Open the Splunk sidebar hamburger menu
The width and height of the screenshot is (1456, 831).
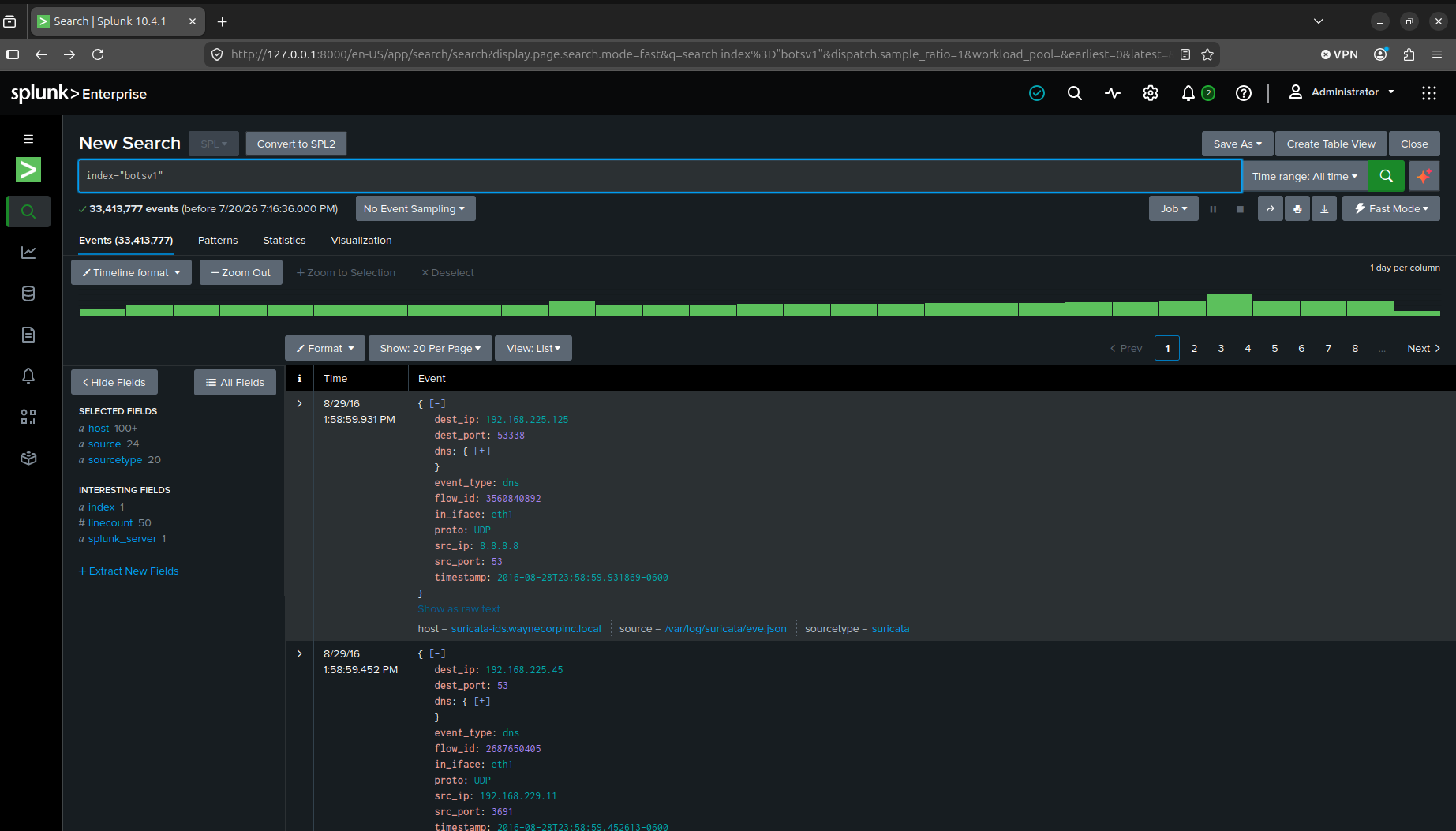[x=28, y=139]
